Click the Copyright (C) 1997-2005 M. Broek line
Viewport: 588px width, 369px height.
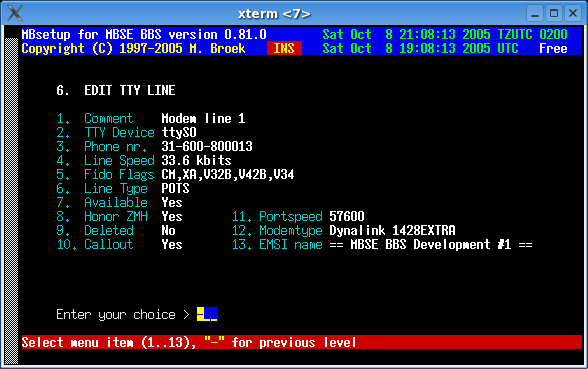[x=133, y=48]
